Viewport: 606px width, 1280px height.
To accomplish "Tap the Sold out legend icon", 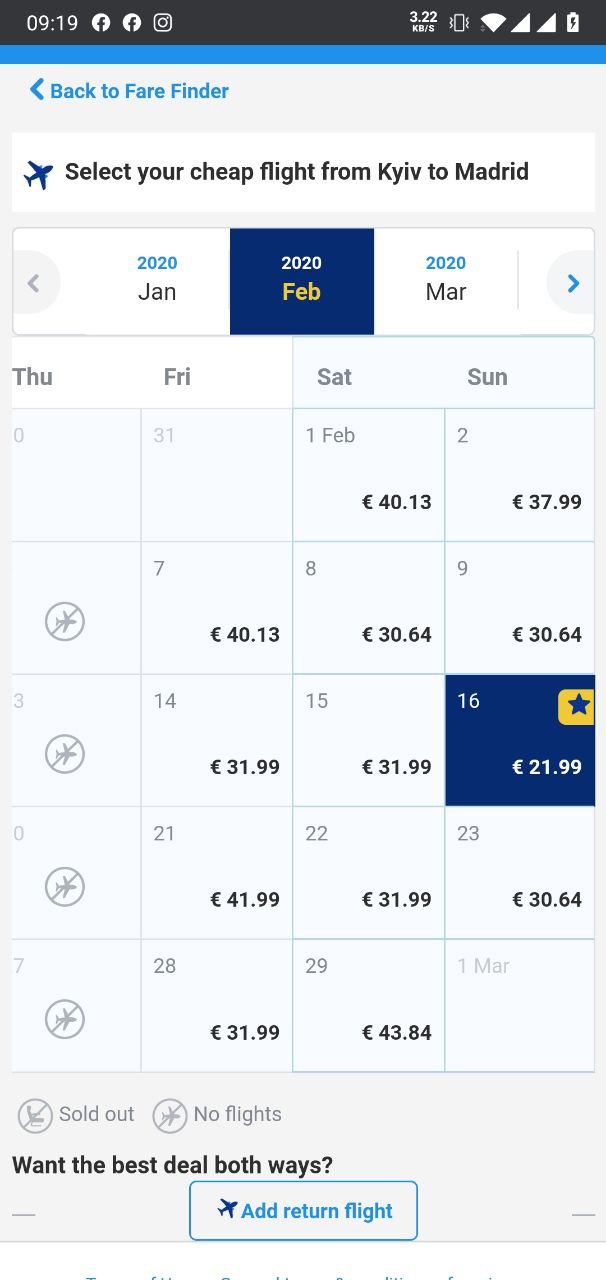I will [35, 1115].
